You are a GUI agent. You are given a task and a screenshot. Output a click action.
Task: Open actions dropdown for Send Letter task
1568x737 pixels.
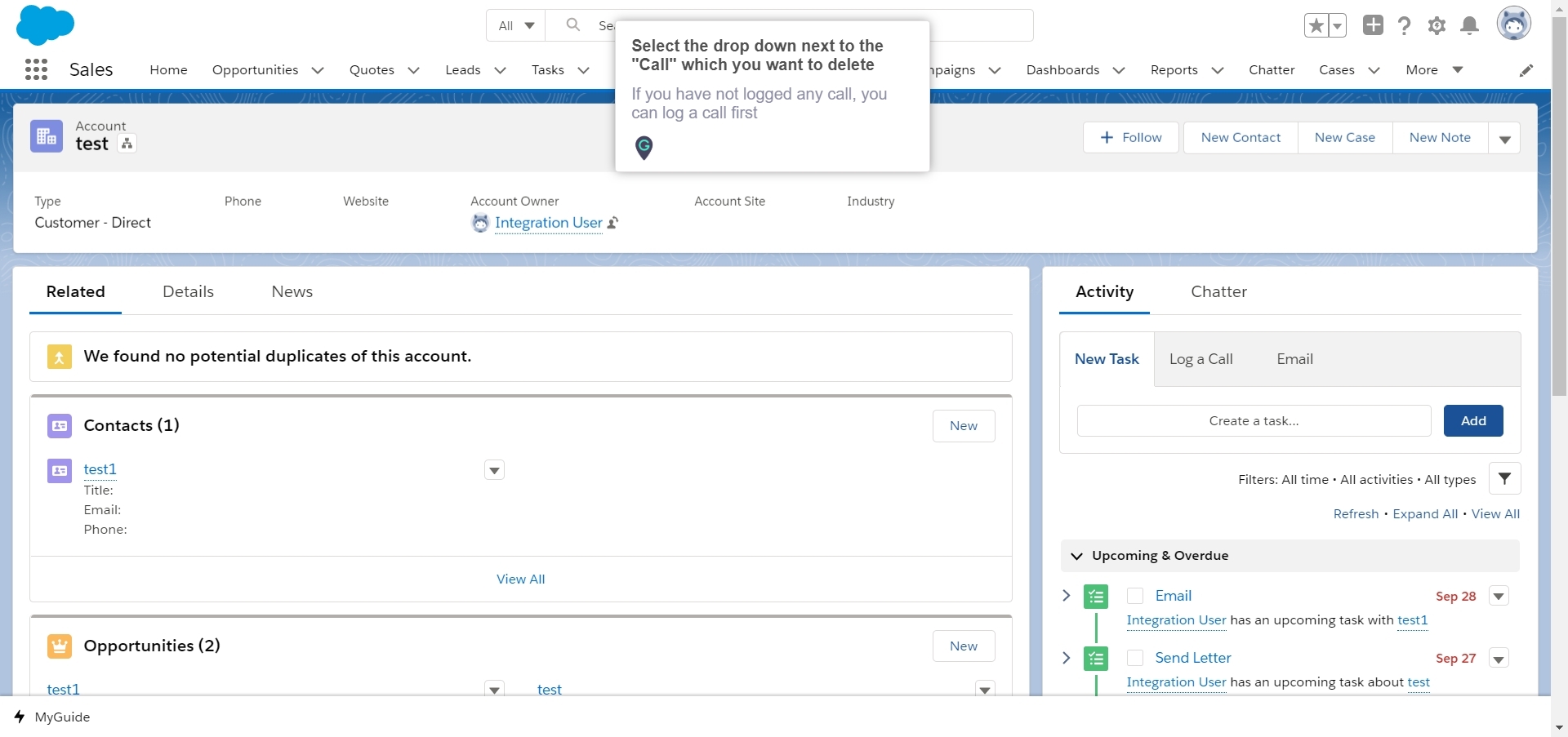[1499, 658]
